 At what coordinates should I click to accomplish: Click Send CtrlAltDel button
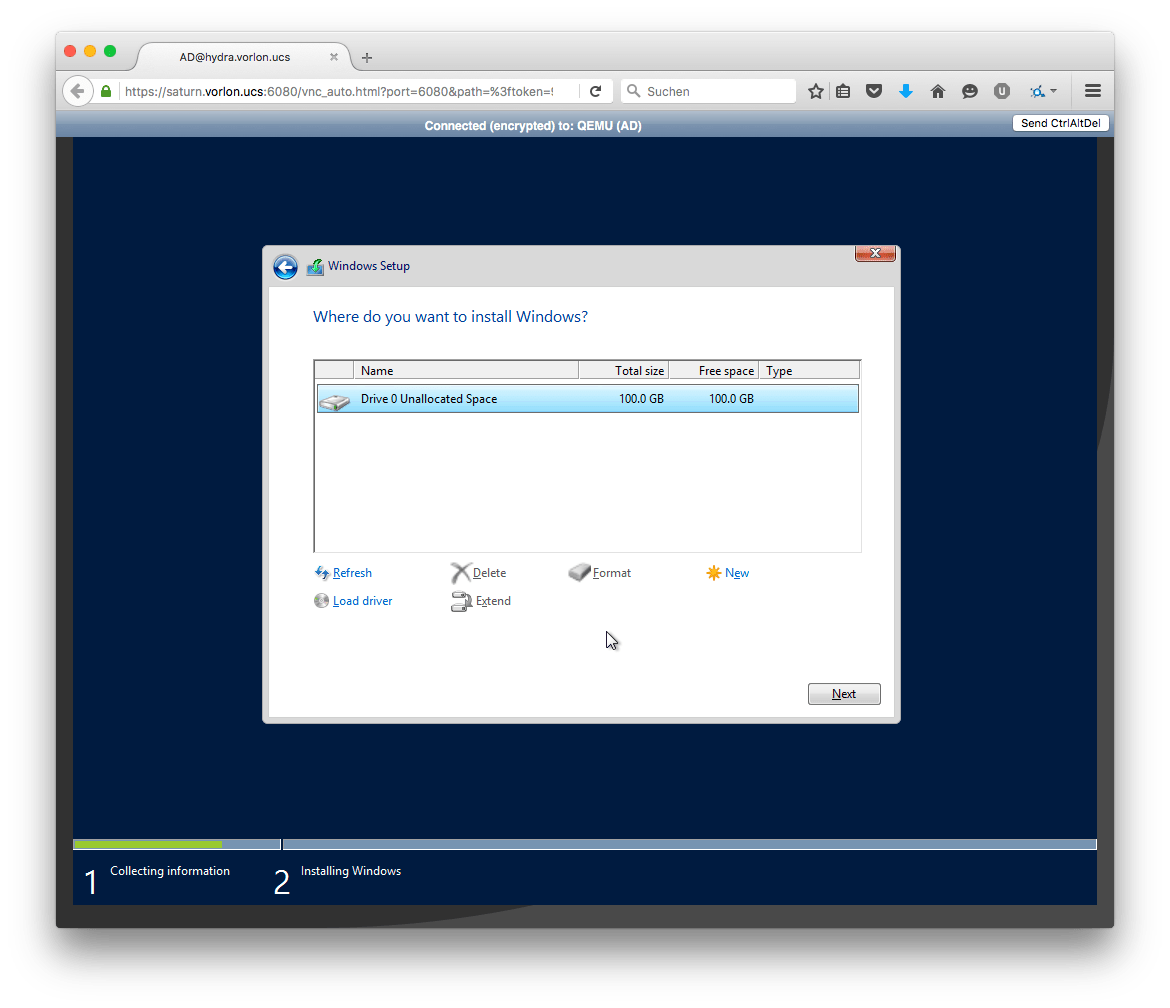1061,123
